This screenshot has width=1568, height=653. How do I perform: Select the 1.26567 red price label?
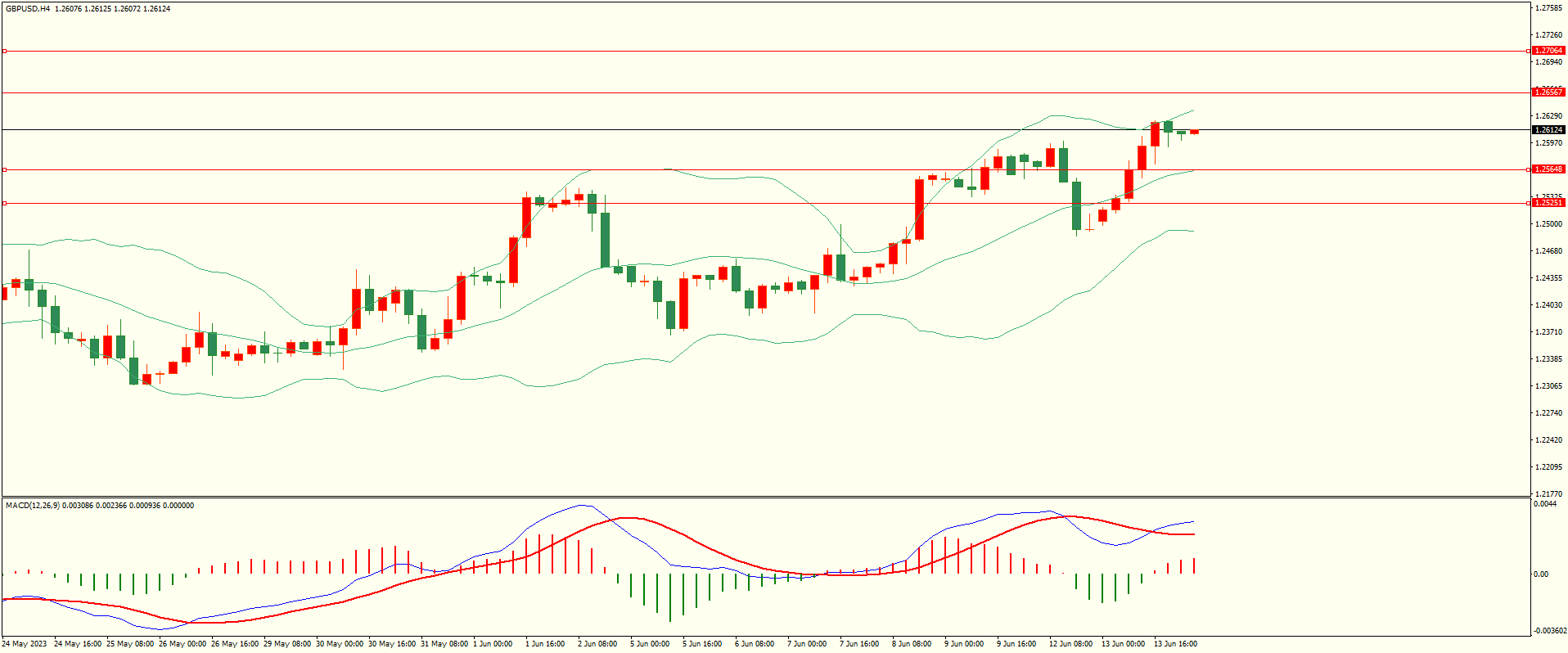[x=1548, y=92]
